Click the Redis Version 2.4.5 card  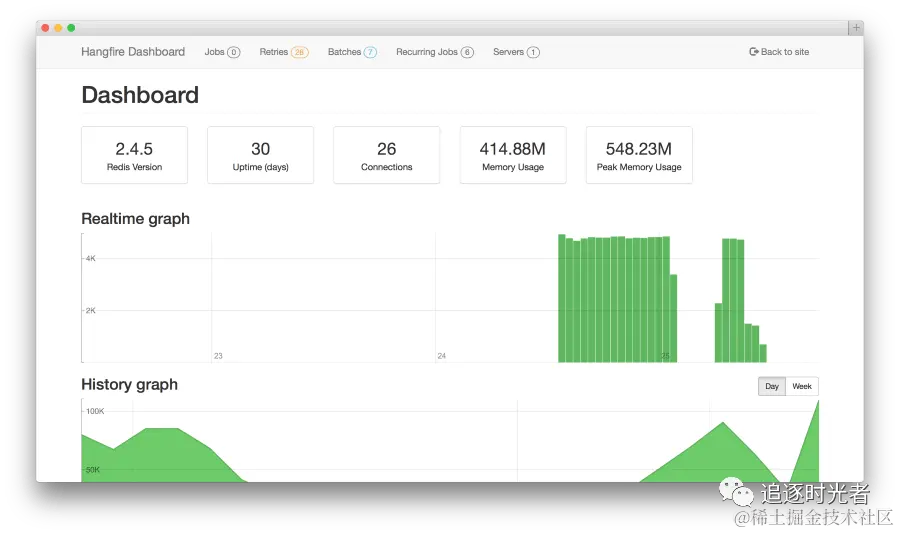tap(134, 155)
